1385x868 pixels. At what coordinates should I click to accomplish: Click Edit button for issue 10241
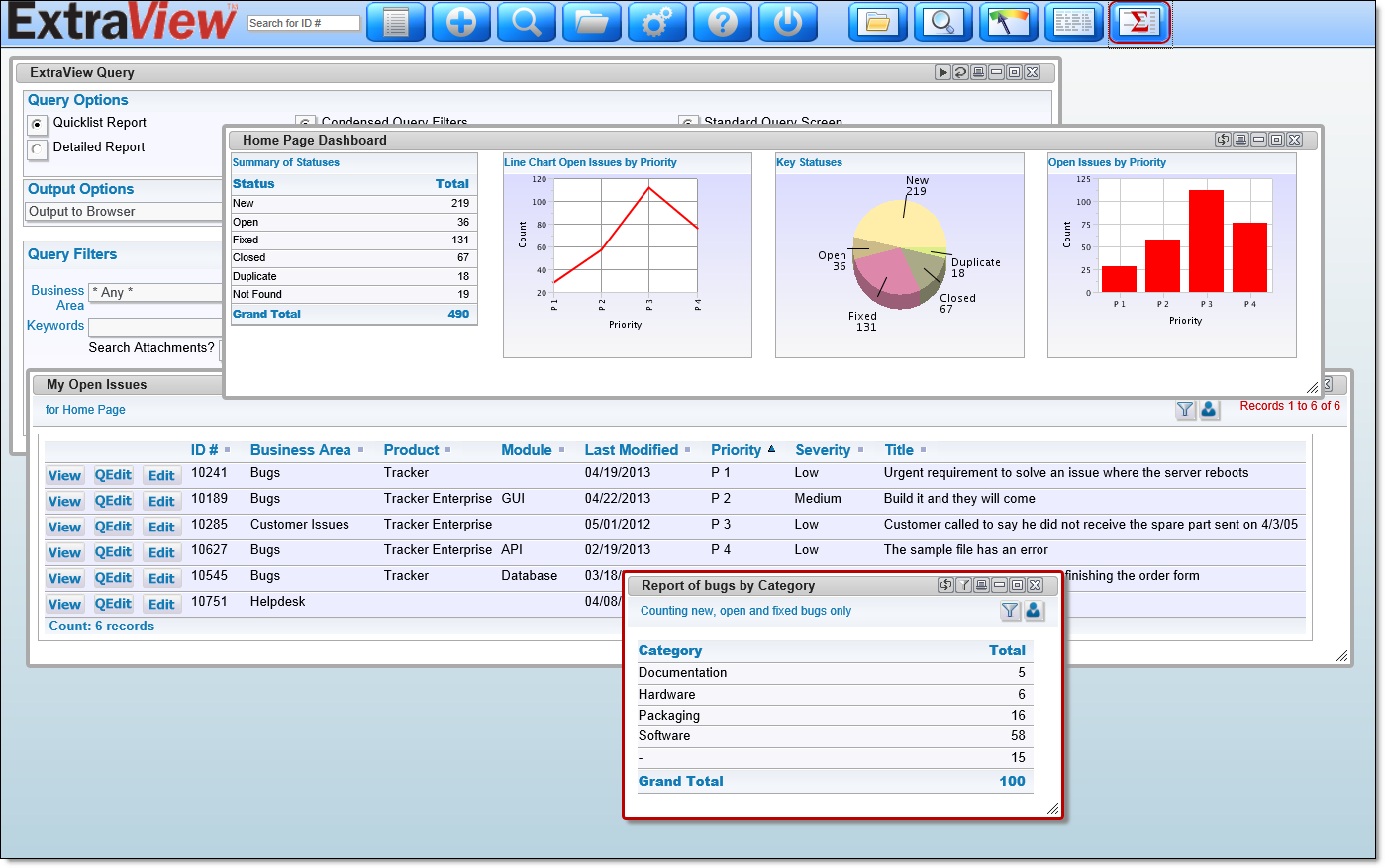coord(161,476)
